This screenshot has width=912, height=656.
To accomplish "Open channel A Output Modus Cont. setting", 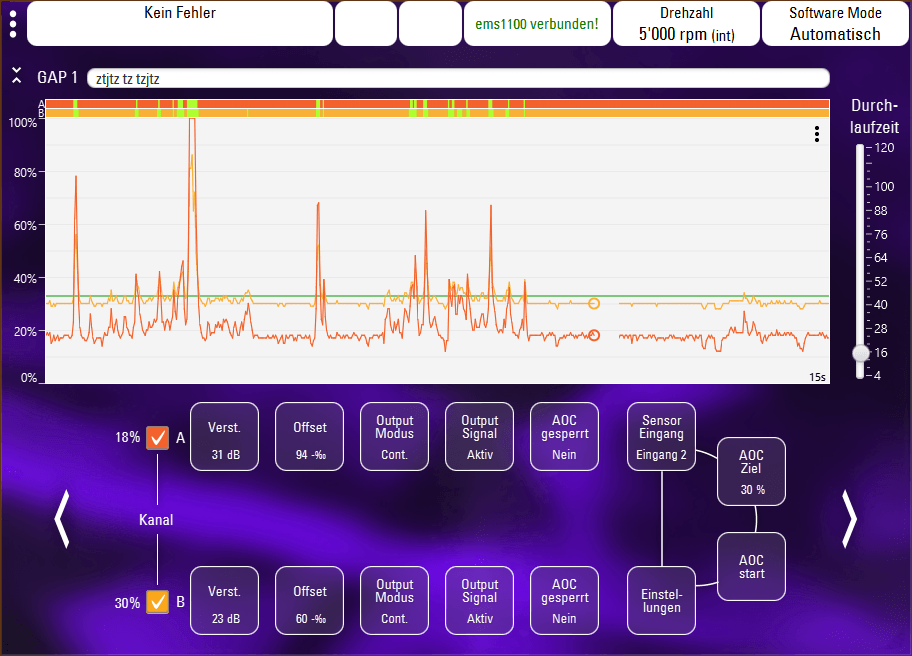I will tap(394, 437).
